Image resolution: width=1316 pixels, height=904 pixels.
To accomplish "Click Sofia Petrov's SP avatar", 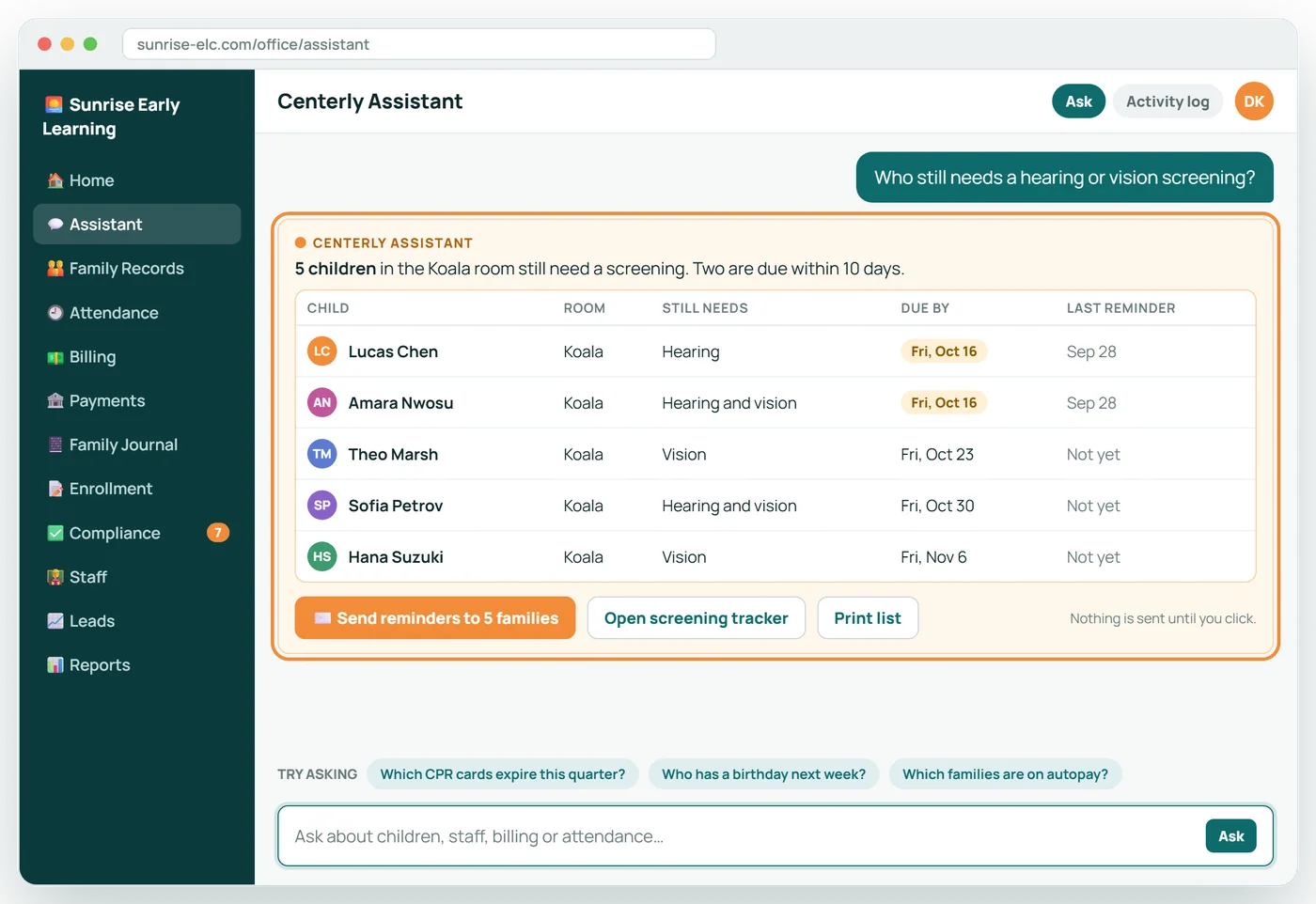I will 322,506.
